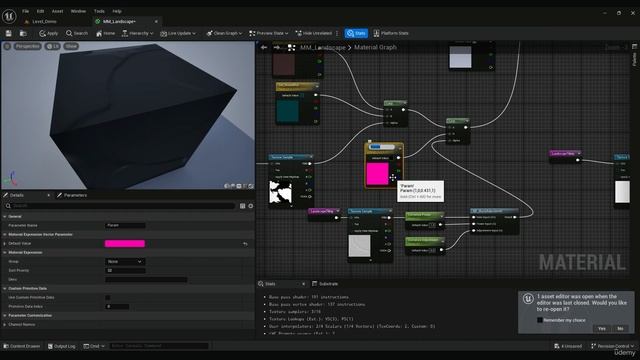
Task: Click Platform Stats in the toolbar
Action: pos(391,33)
